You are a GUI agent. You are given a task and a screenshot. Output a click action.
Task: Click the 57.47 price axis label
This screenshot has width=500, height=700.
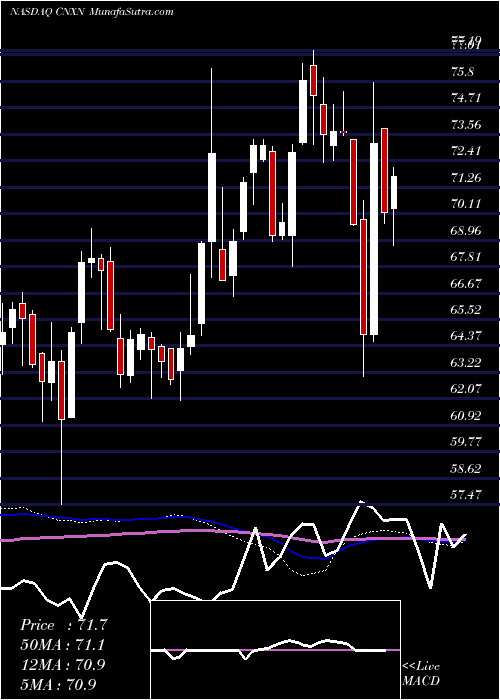pos(466,495)
